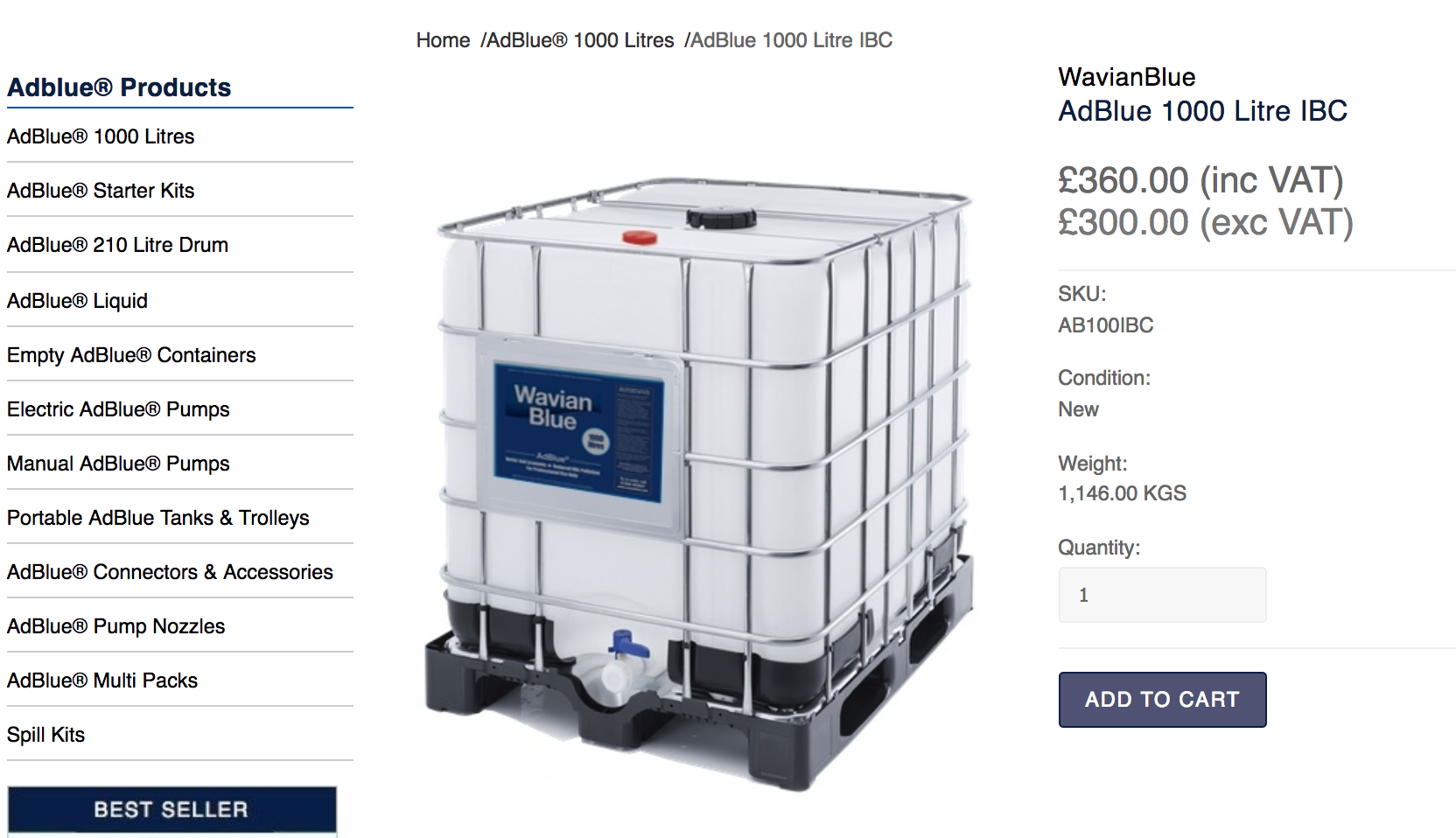1456x838 pixels.
Task: Open the Home breadcrumb link
Action: coord(443,40)
